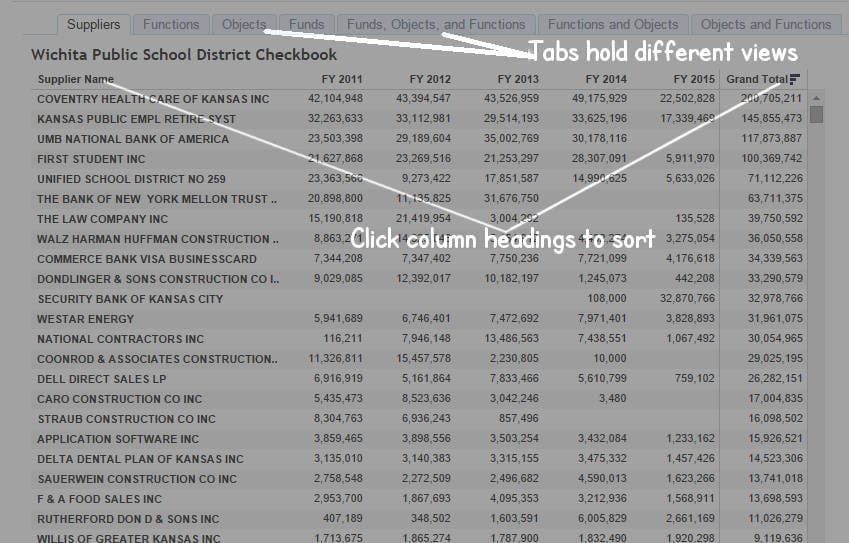Image resolution: width=849 pixels, height=543 pixels.
Task: Click the vertical scrollbar thumb
Action: (x=816, y=114)
